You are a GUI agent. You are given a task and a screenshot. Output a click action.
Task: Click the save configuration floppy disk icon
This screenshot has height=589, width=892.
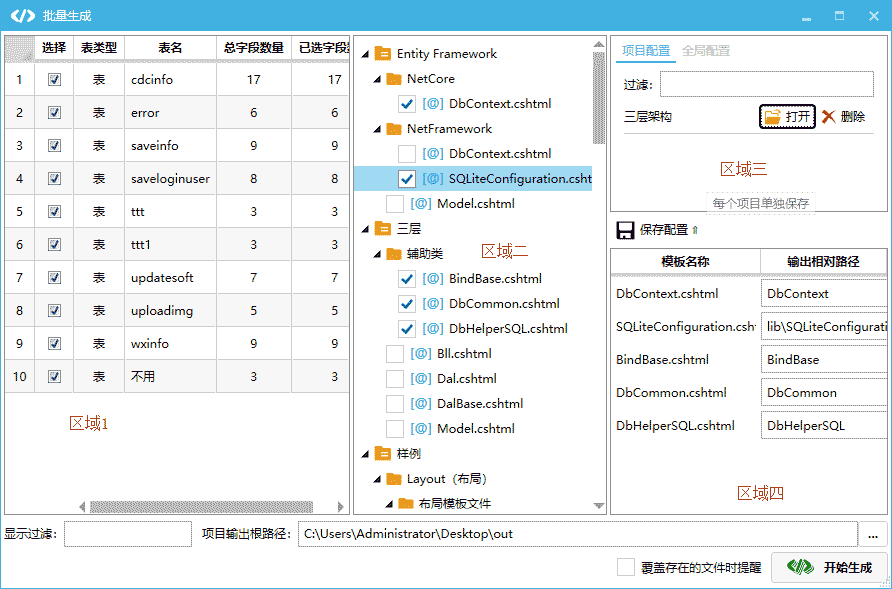pyautogui.click(x=625, y=230)
